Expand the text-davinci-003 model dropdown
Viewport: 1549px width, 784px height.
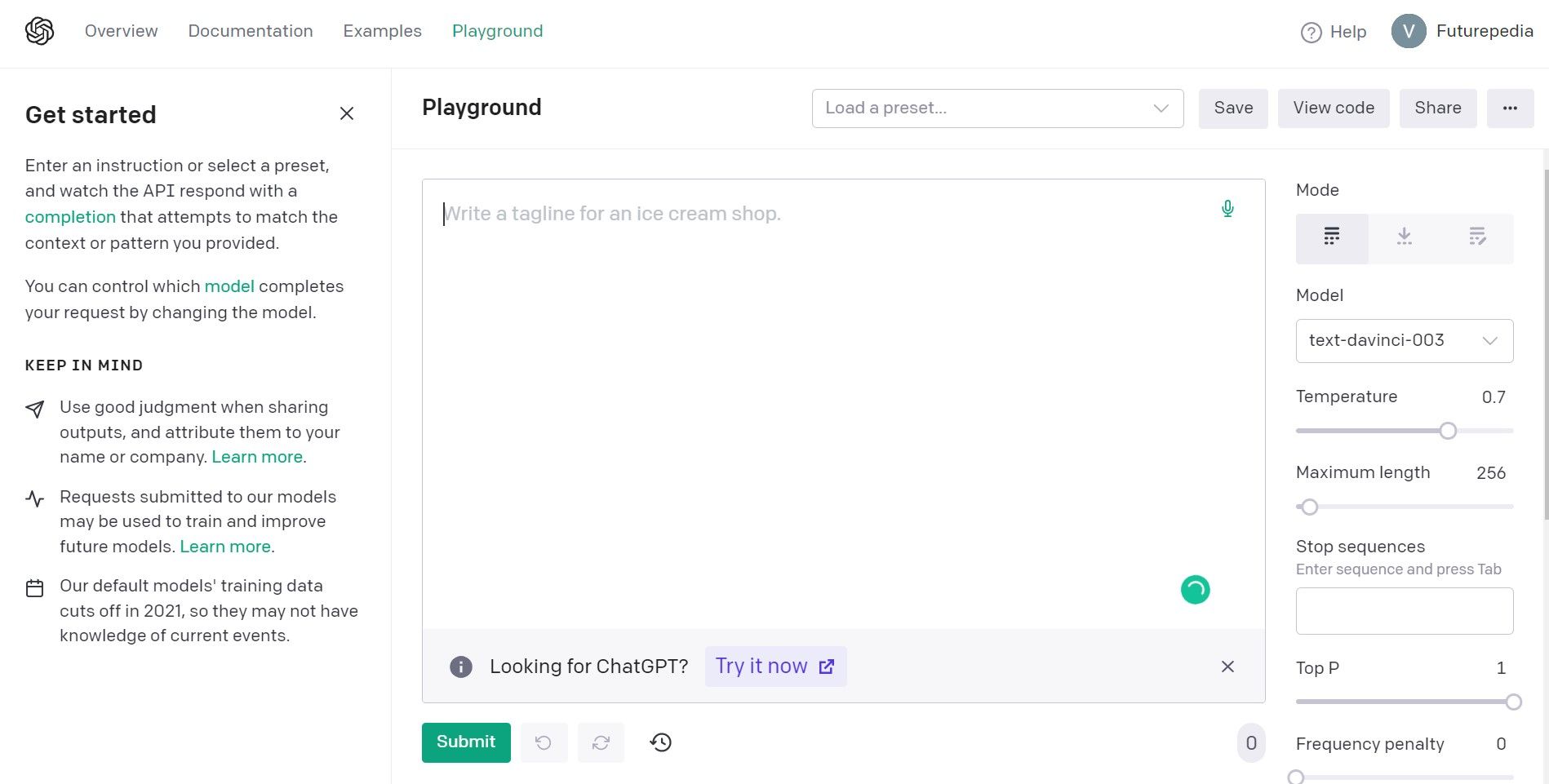(x=1404, y=341)
